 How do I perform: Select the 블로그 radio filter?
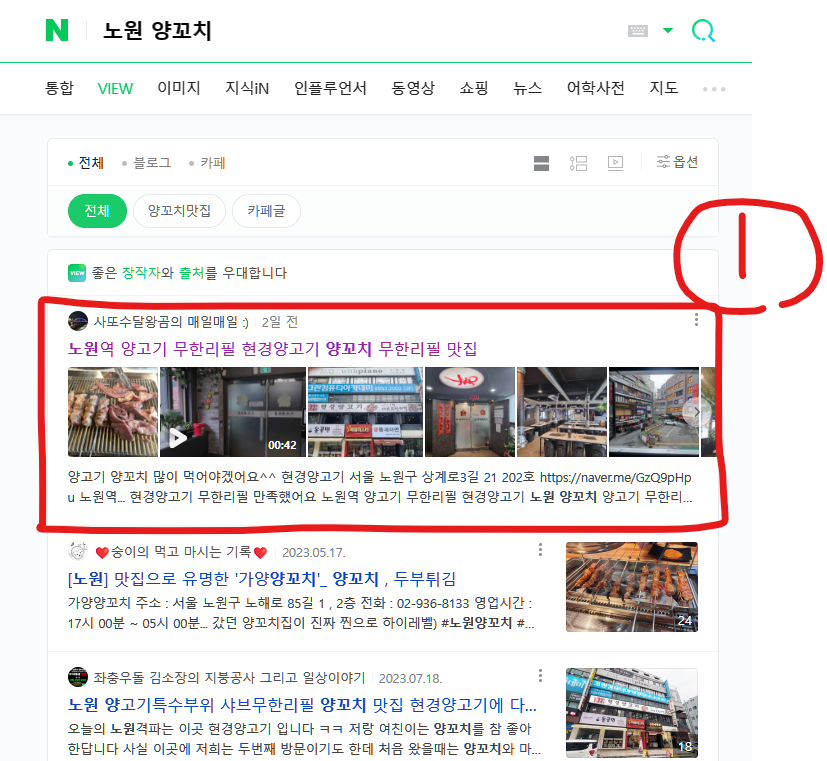(146, 163)
